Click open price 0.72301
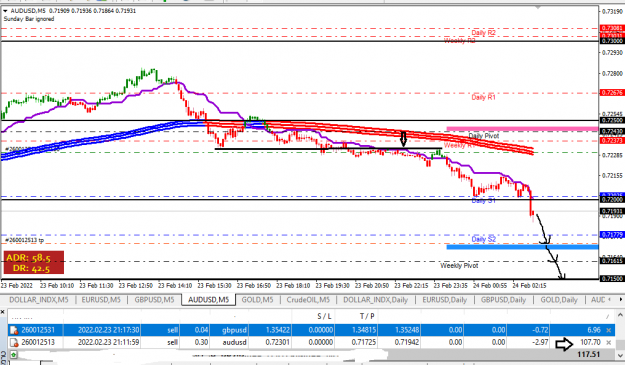 278,342
